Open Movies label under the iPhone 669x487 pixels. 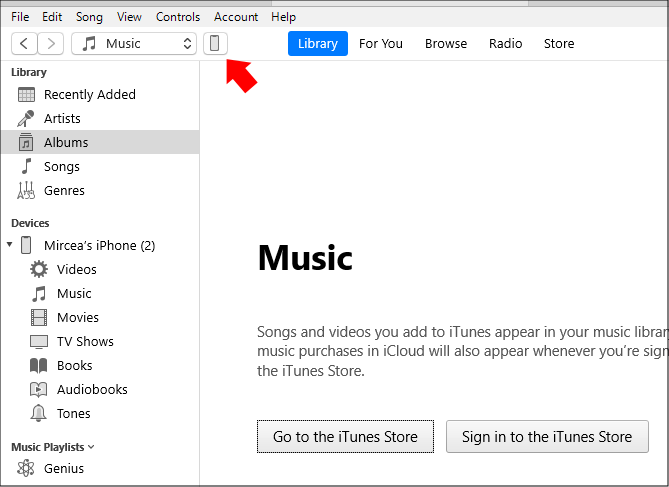[x=78, y=318]
